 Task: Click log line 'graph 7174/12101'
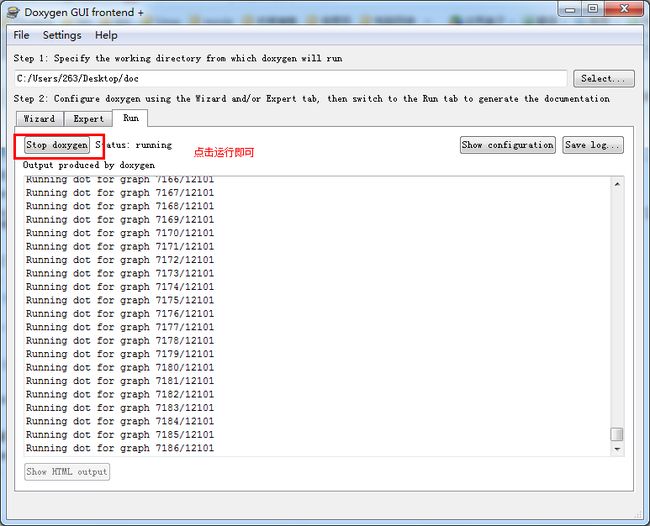coord(120,287)
